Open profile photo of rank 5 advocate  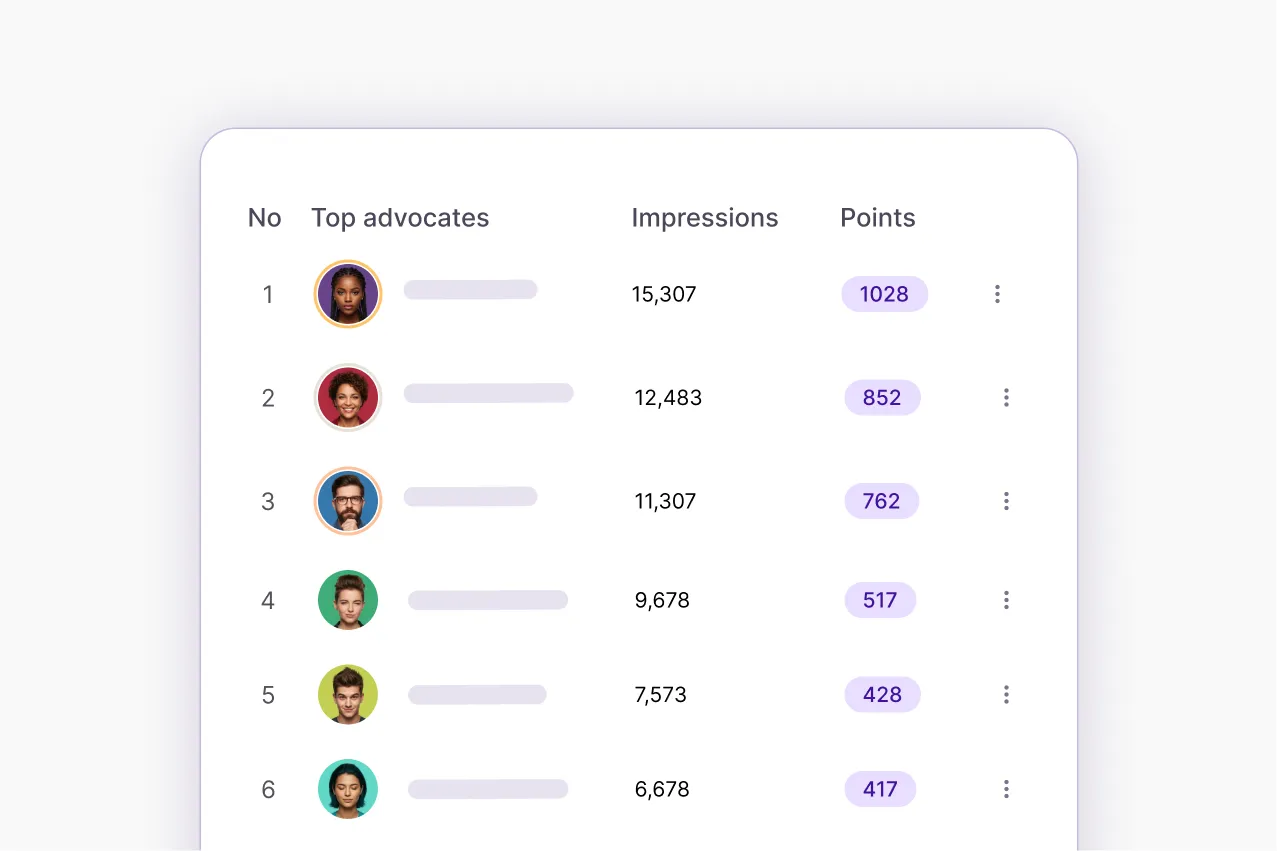point(347,694)
